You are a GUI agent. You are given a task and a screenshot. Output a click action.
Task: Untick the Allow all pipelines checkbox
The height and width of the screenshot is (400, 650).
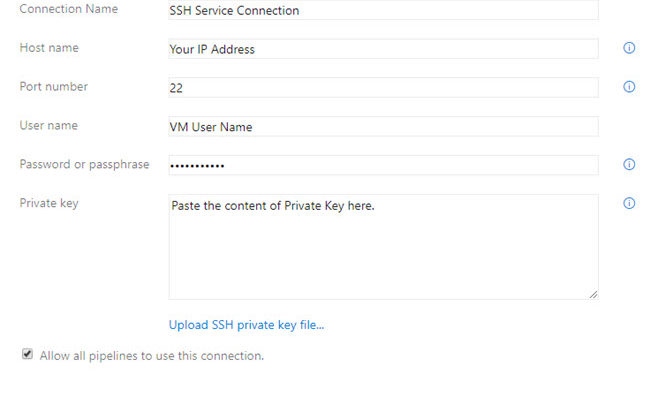(27, 354)
